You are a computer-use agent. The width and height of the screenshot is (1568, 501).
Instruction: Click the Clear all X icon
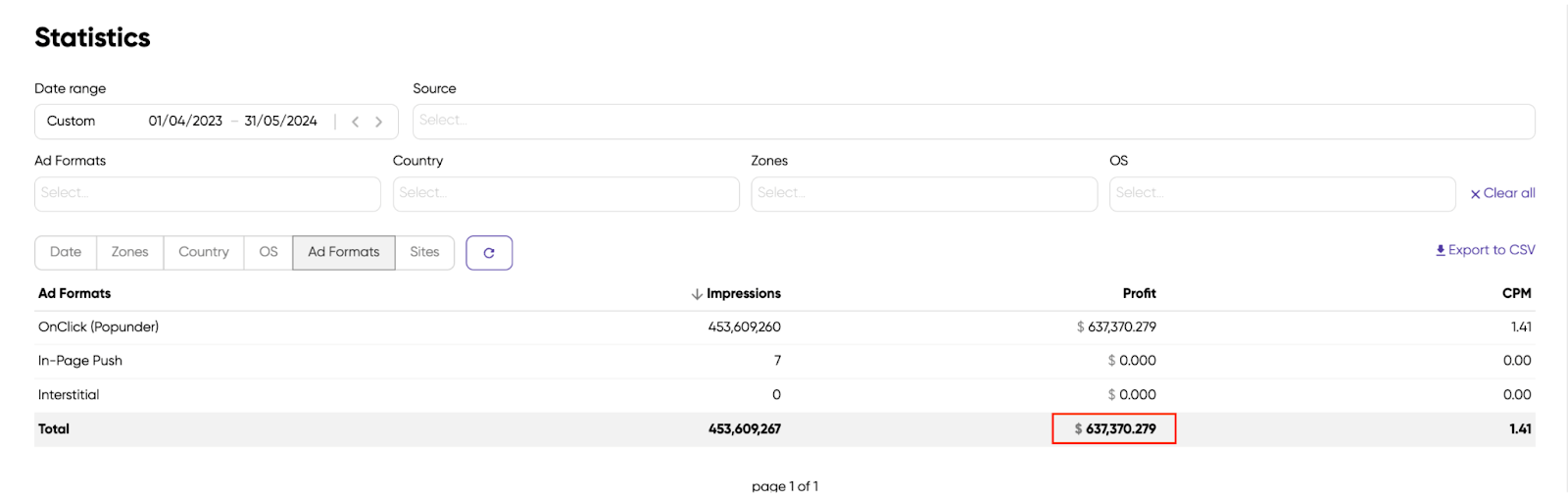coord(1475,194)
